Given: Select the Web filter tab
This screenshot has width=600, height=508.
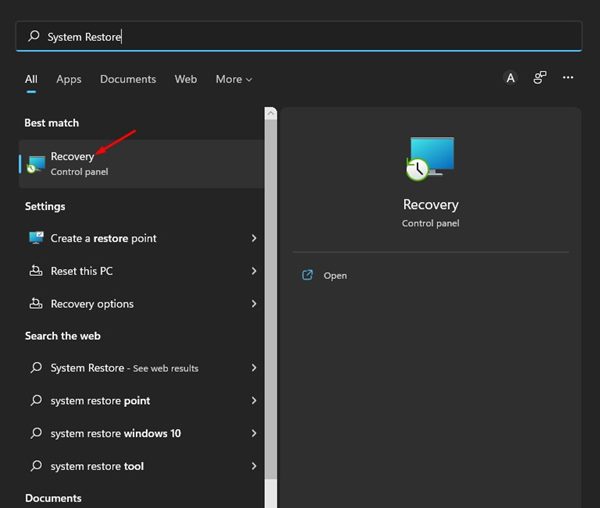Looking at the screenshot, I should 186,79.
